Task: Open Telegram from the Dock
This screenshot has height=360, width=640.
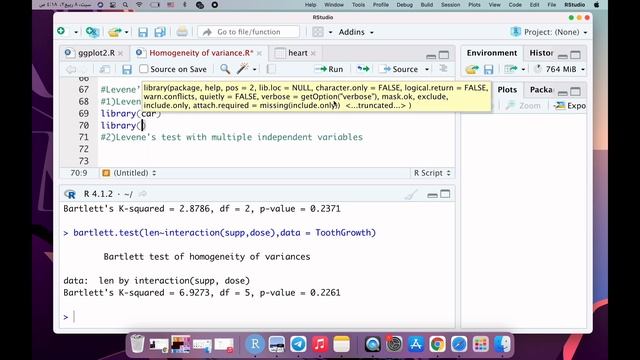Action: 298,344
